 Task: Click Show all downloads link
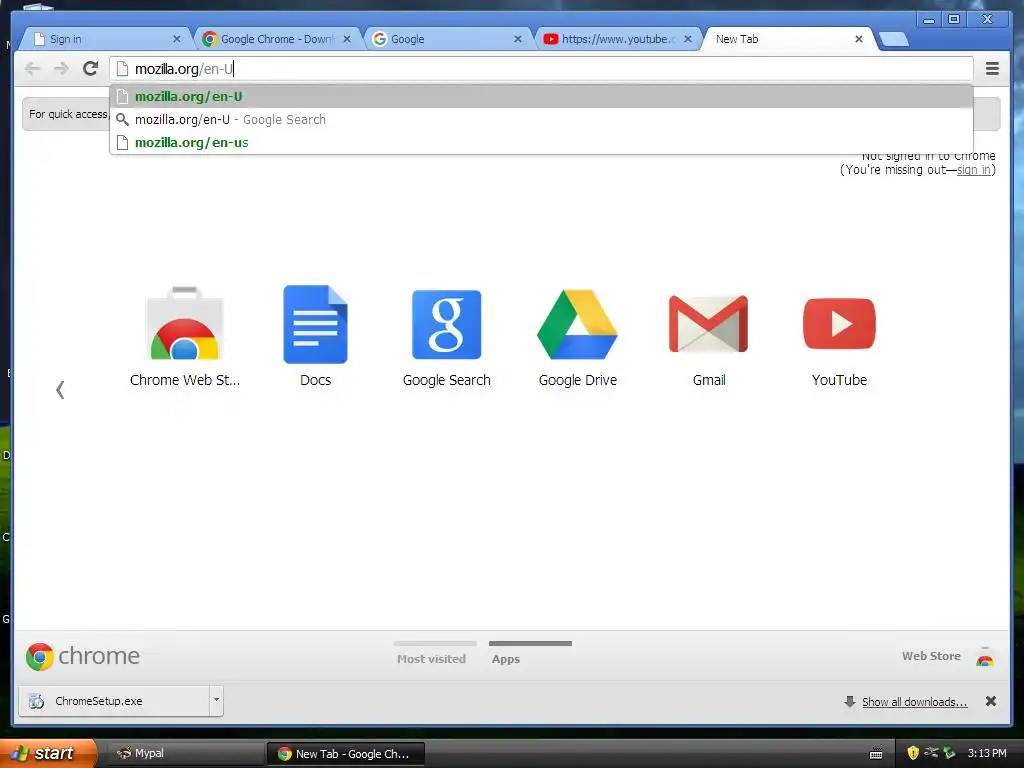pyautogui.click(x=914, y=702)
